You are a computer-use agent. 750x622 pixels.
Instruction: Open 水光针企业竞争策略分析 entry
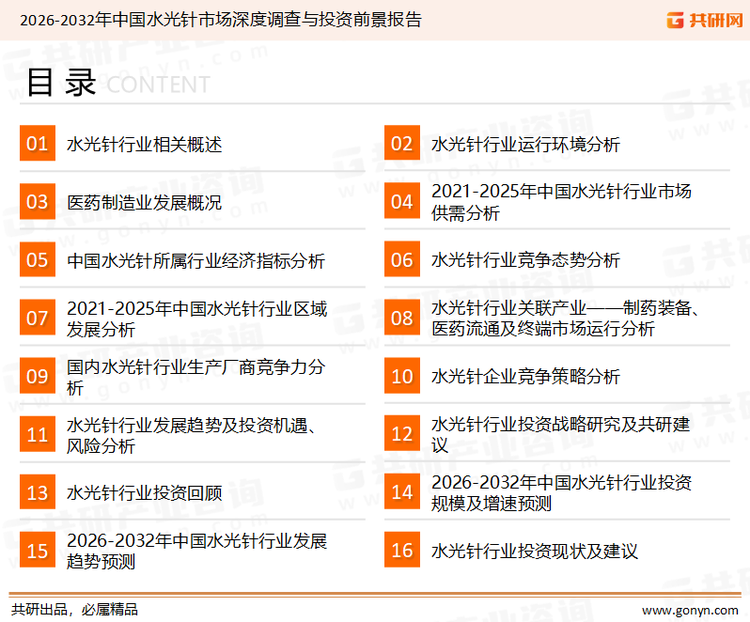point(525,377)
